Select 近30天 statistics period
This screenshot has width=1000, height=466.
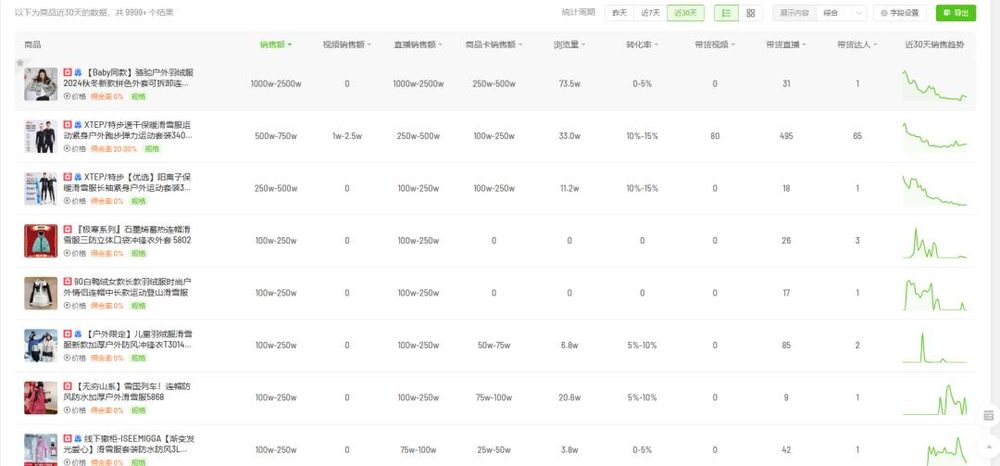point(687,13)
